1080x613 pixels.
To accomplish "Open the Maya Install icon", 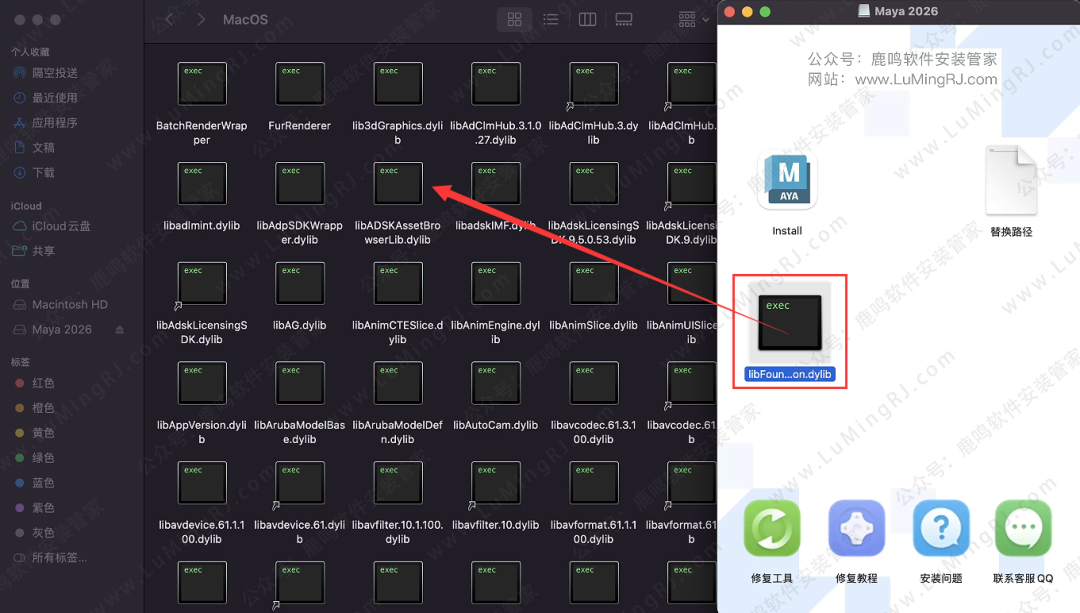I will pos(787,181).
